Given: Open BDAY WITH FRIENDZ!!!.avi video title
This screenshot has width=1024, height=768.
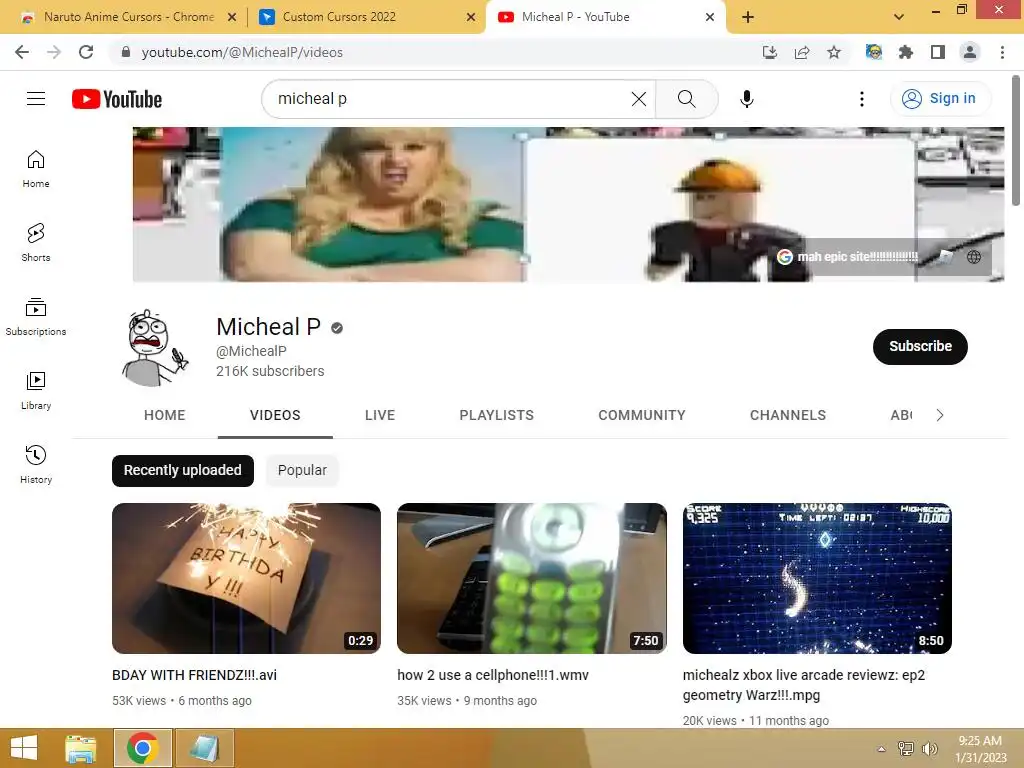Looking at the screenshot, I should tap(195, 675).
